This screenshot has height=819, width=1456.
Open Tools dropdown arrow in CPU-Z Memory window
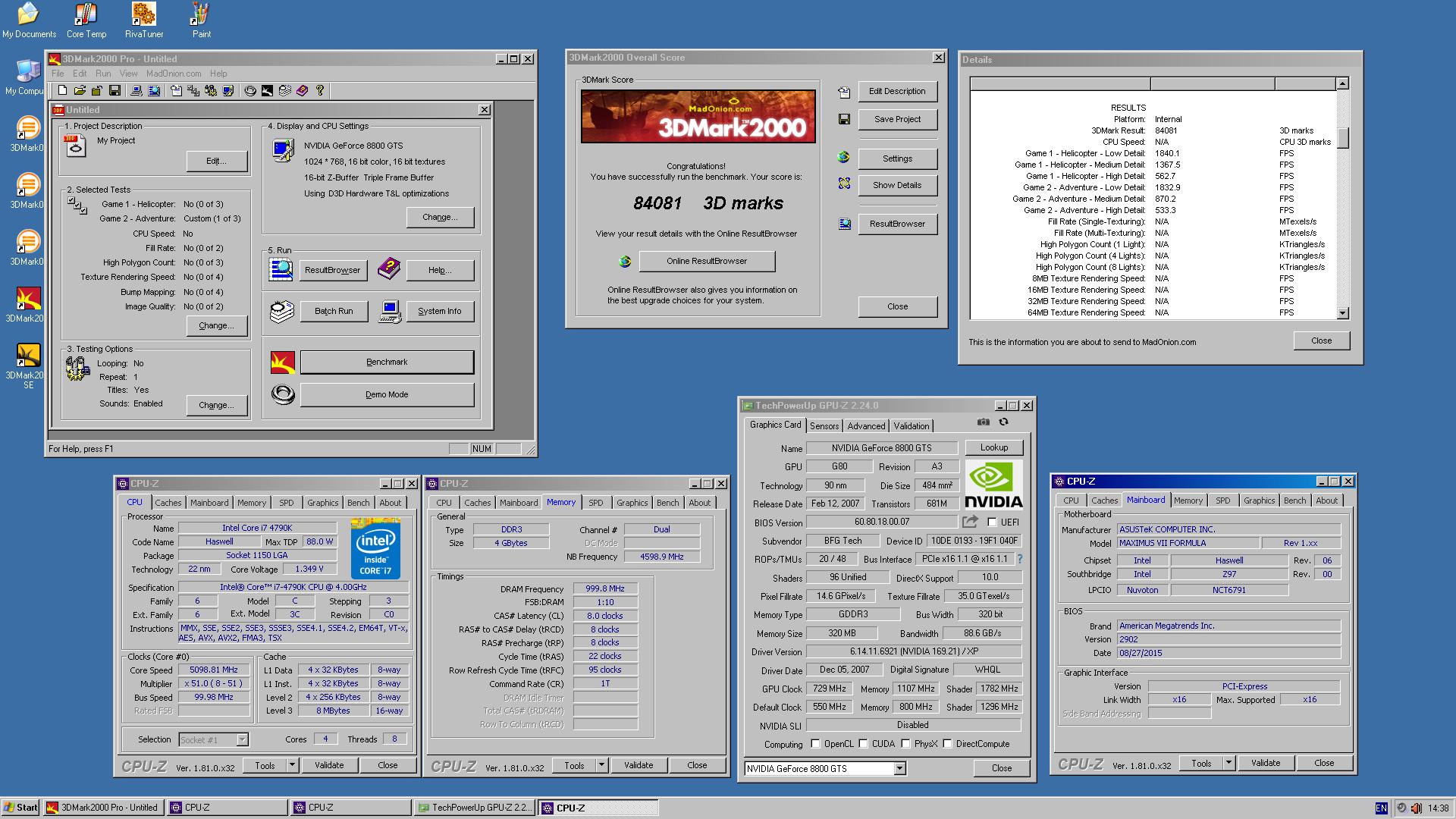(x=601, y=766)
